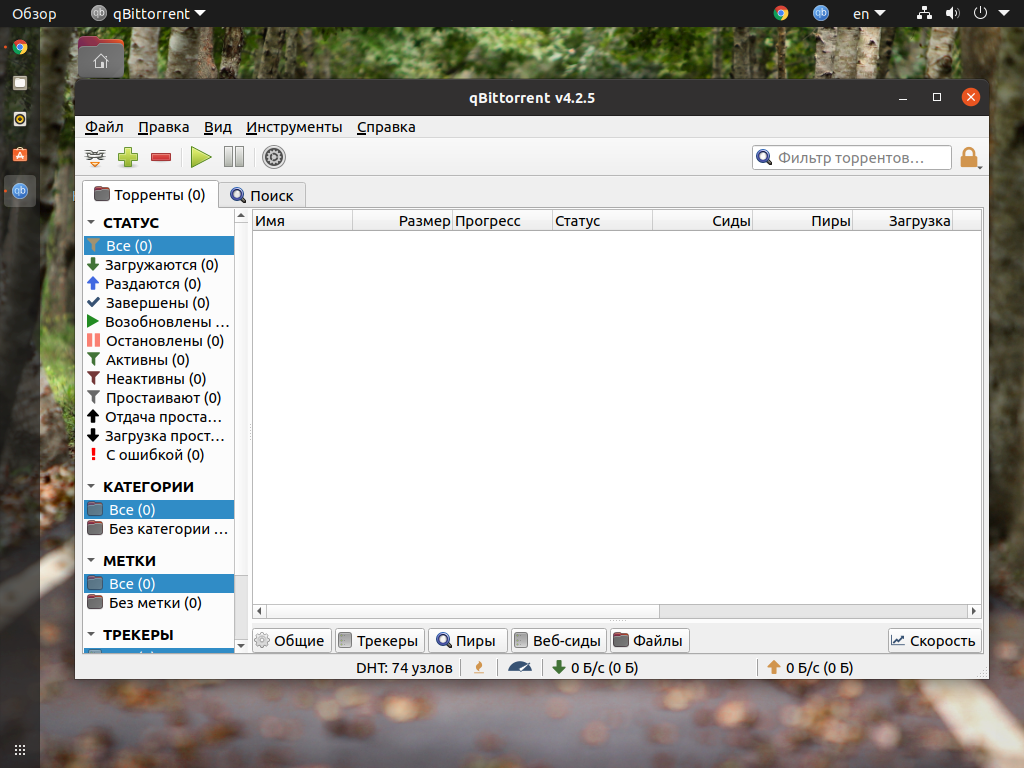The height and width of the screenshot is (768, 1024).
Task: Open the Общие details tab
Action: (292, 641)
